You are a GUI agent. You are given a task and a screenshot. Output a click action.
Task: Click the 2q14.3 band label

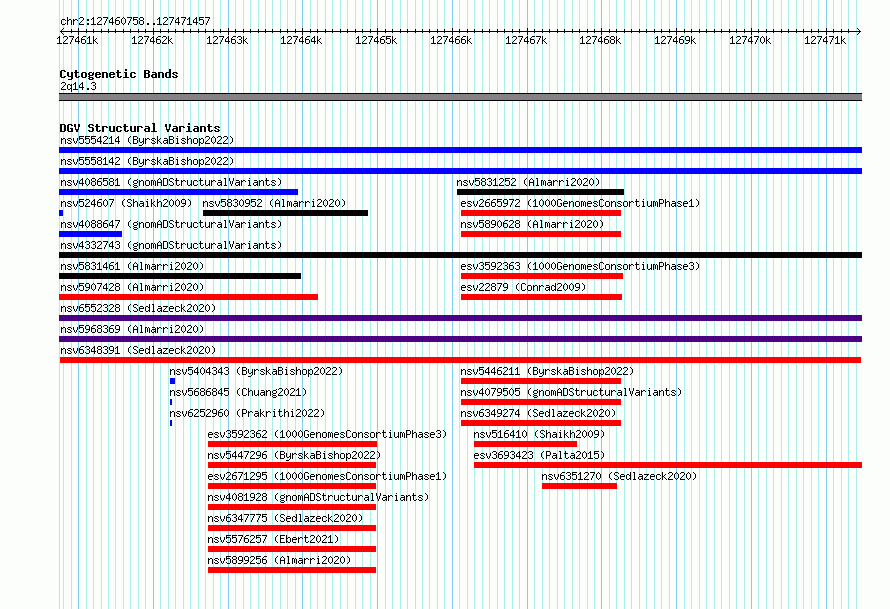(x=78, y=86)
